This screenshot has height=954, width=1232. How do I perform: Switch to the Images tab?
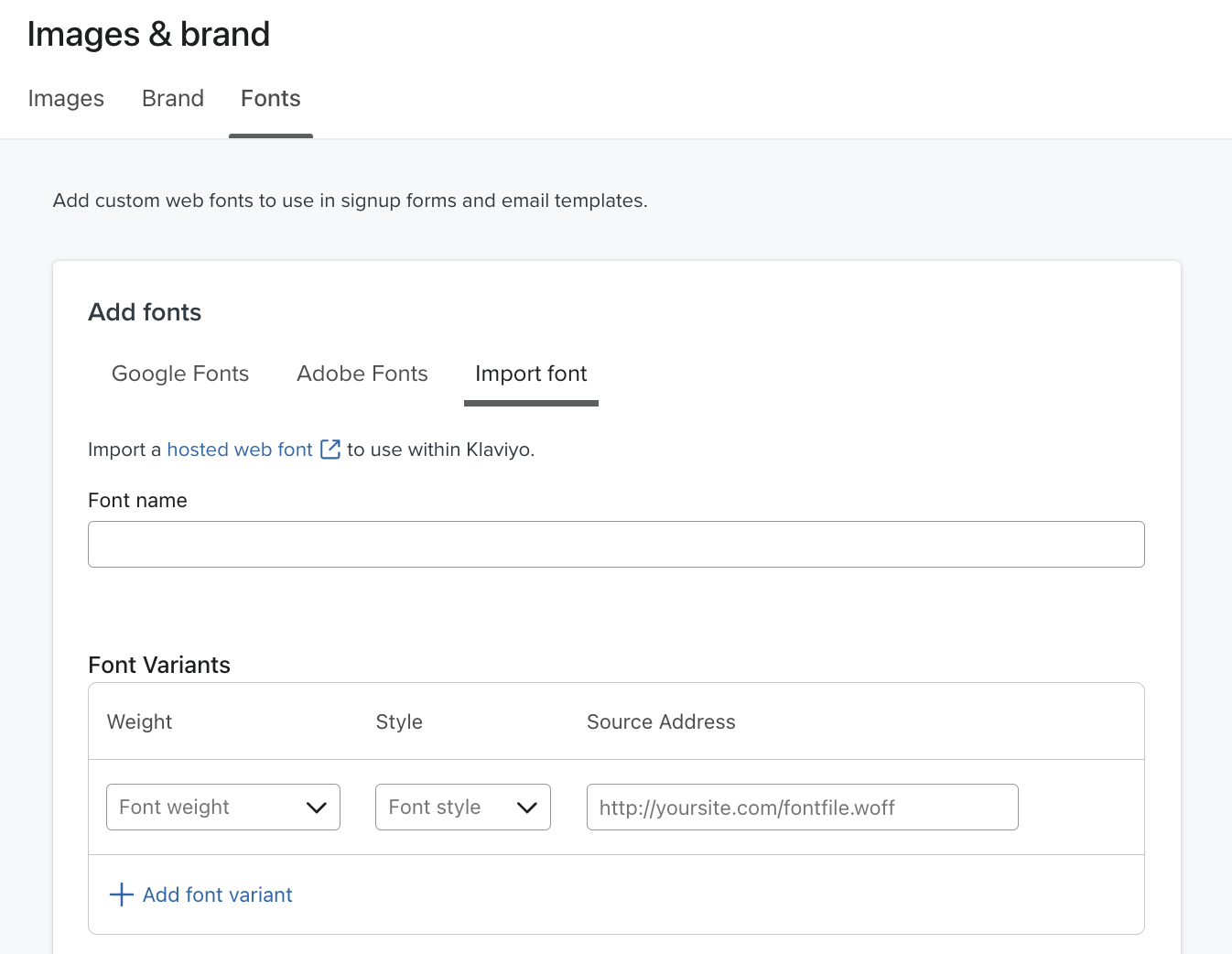pos(65,98)
